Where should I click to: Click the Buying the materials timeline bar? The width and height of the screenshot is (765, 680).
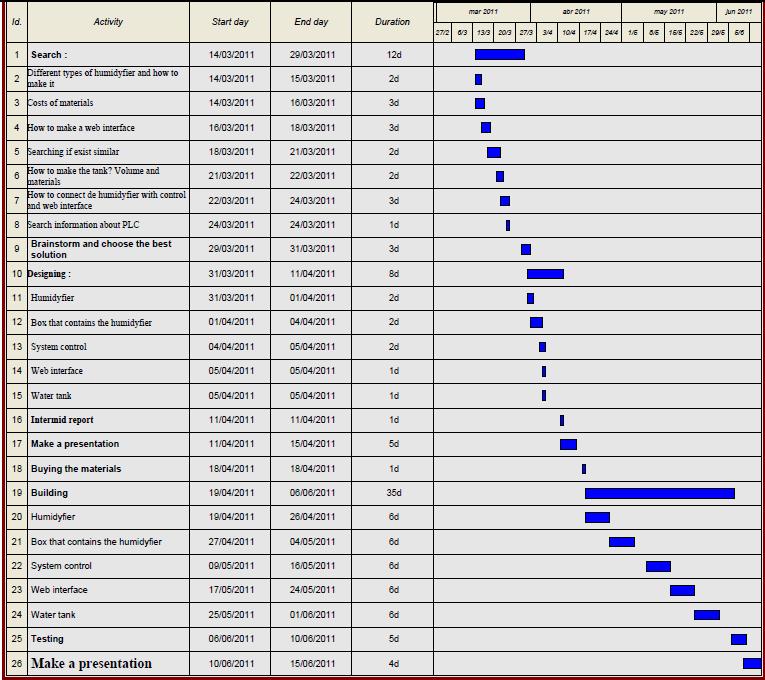click(584, 469)
